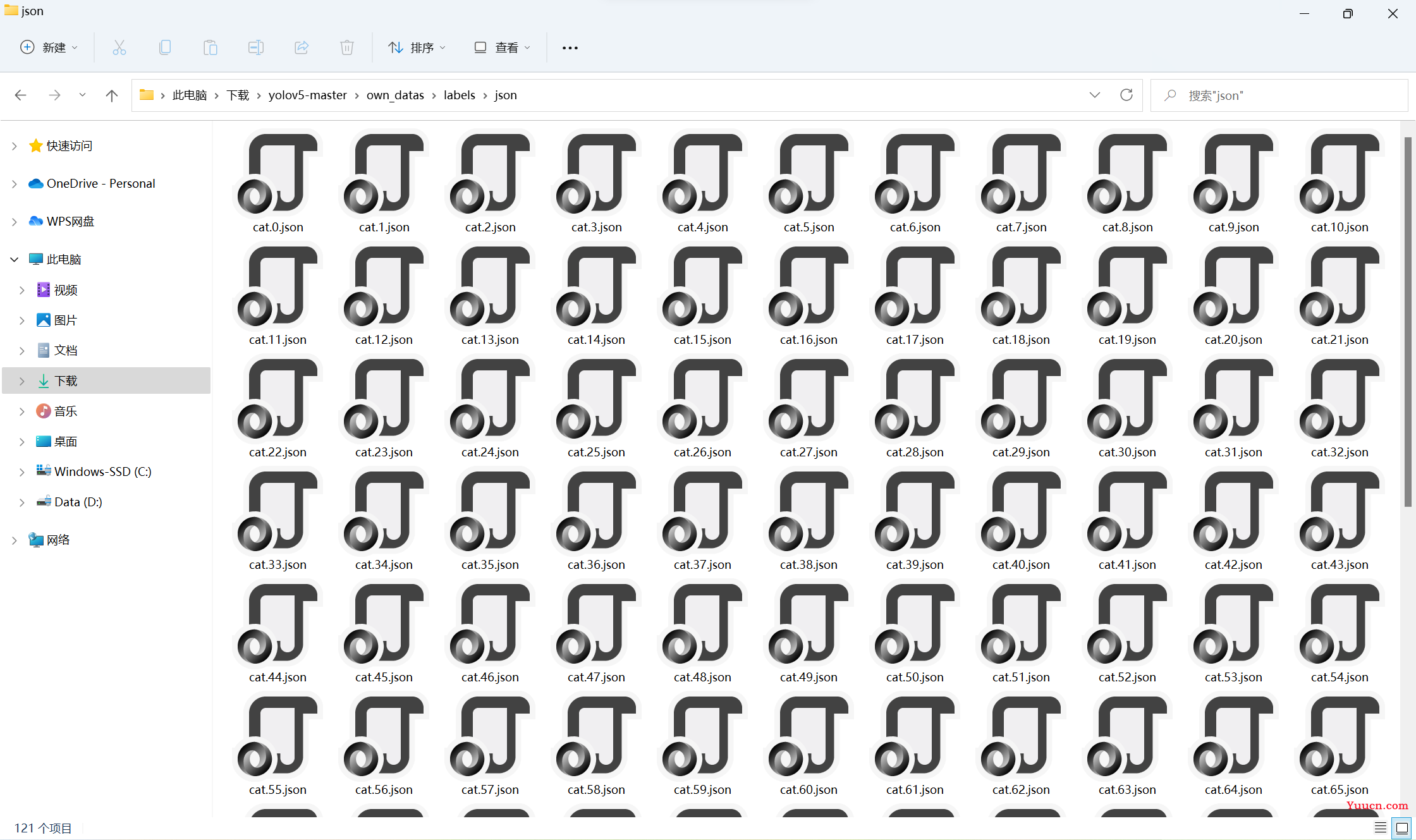Open recent locations dropdown arrow

tap(82, 95)
